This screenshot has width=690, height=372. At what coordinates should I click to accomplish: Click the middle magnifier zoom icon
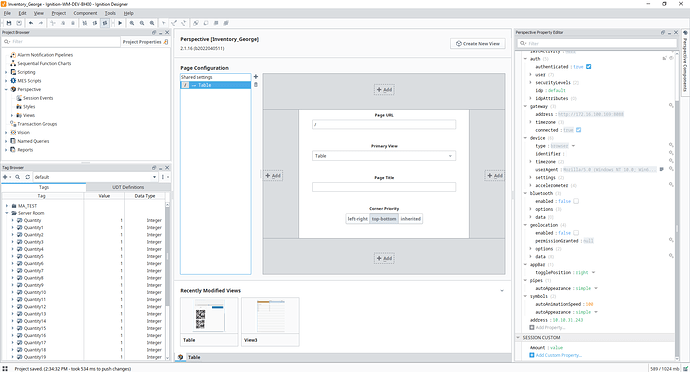coord(142,23)
